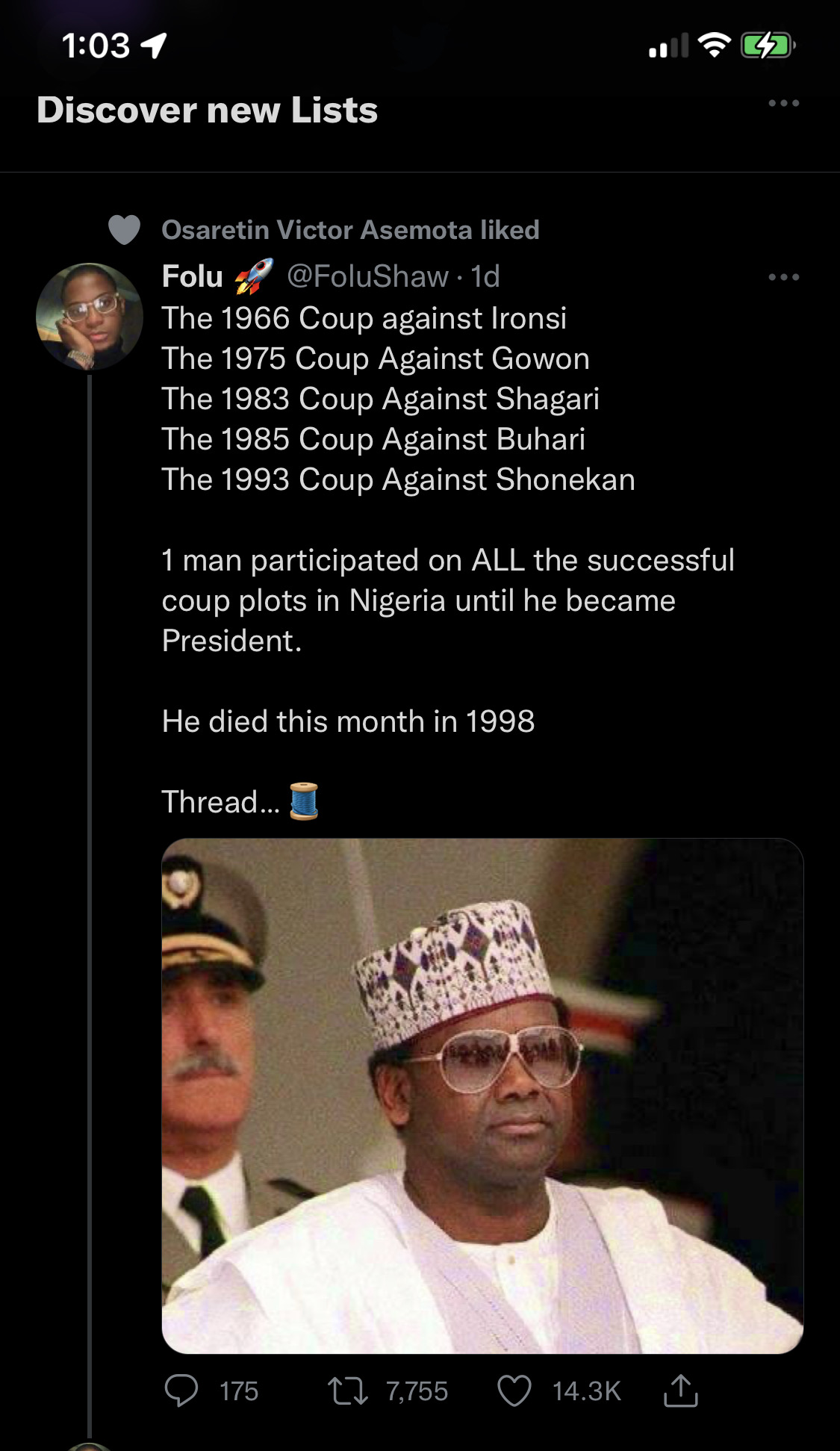Tap the @FoluShaw handle
The height and width of the screenshot is (1451, 840).
367,277
